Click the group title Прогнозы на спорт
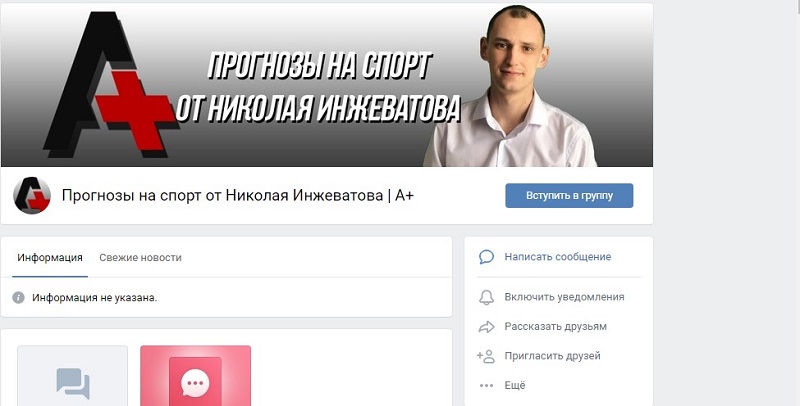The image size is (800, 406). [x=237, y=195]
